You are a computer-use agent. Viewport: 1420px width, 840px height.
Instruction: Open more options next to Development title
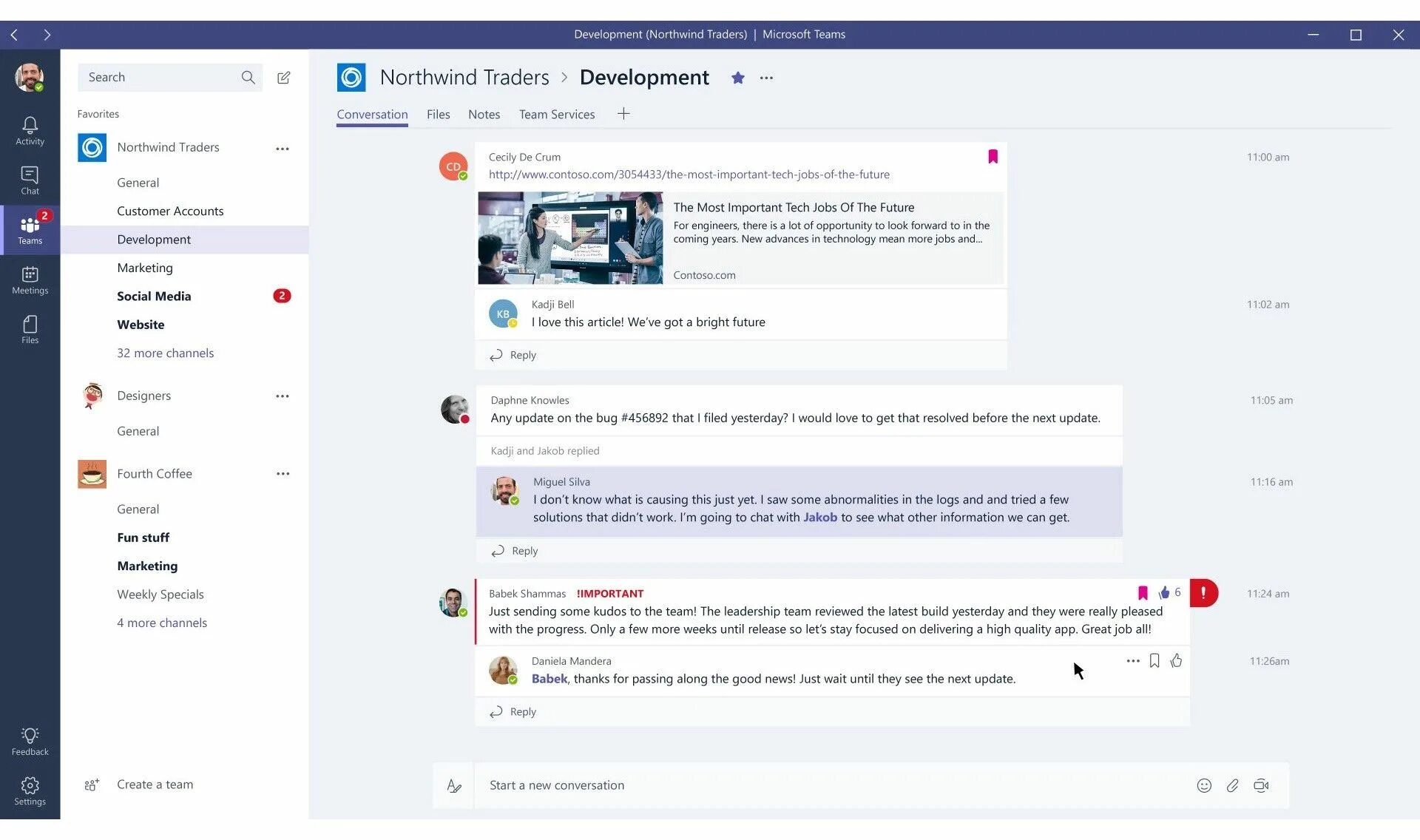point(766,78)
